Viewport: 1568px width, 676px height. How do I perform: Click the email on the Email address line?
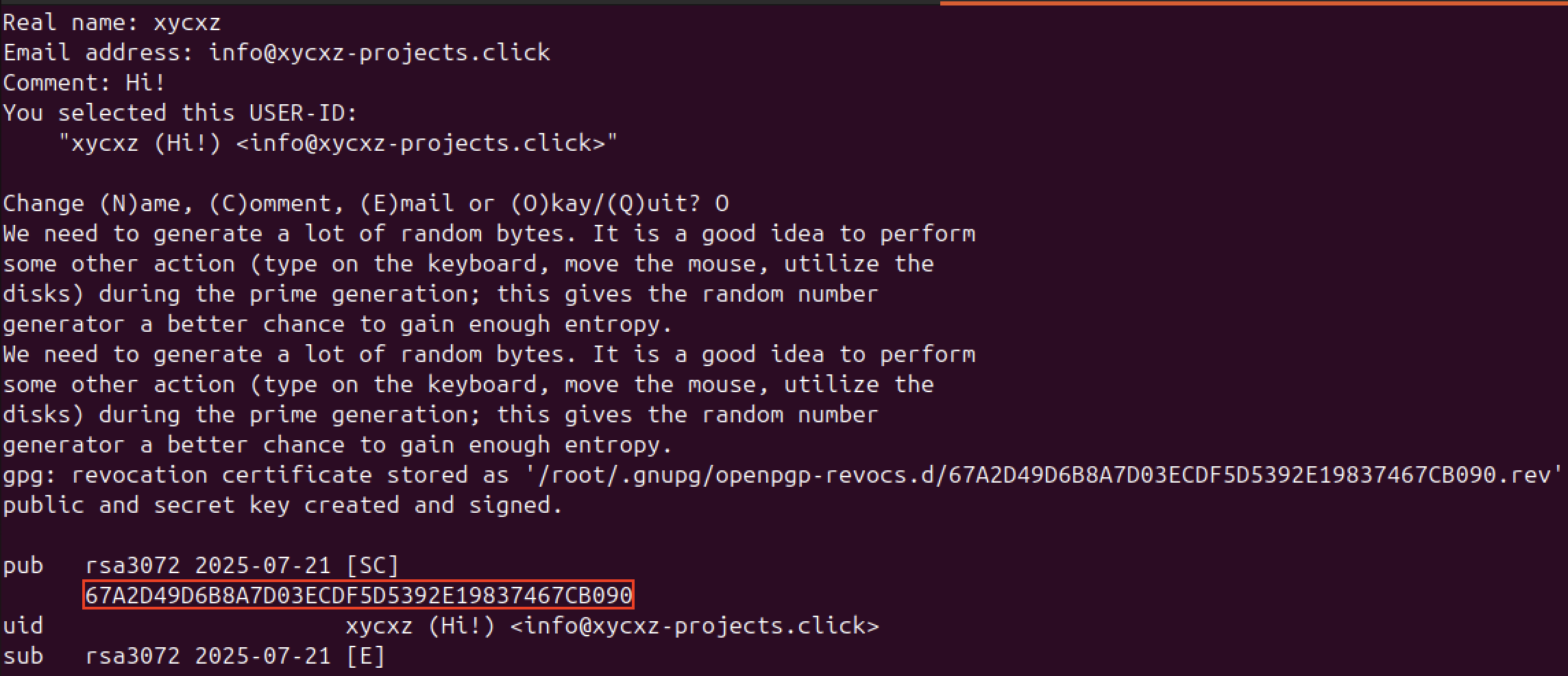tap(379, 53)
